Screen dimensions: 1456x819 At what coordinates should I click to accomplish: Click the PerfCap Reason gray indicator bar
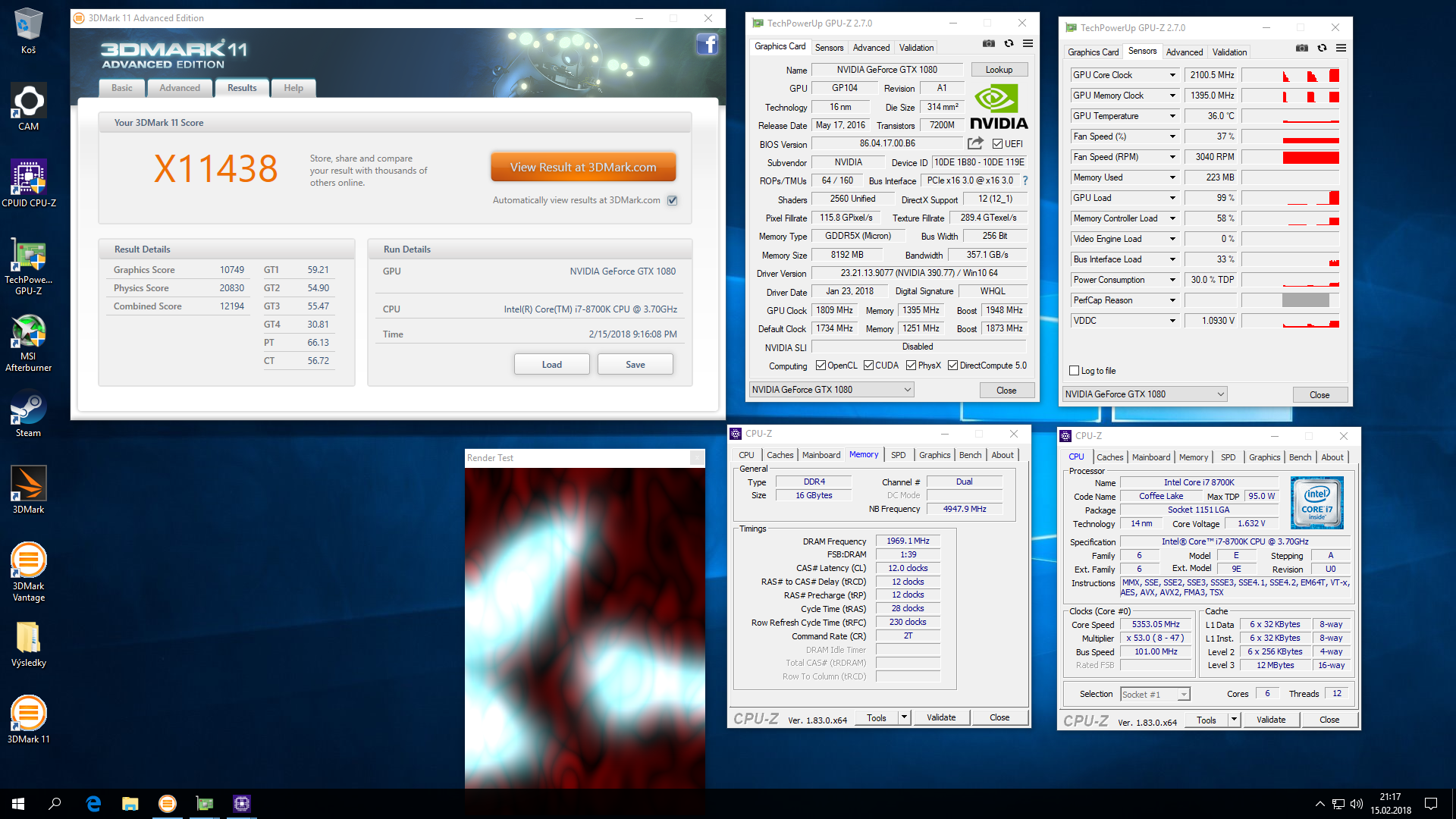point(1305,300)
